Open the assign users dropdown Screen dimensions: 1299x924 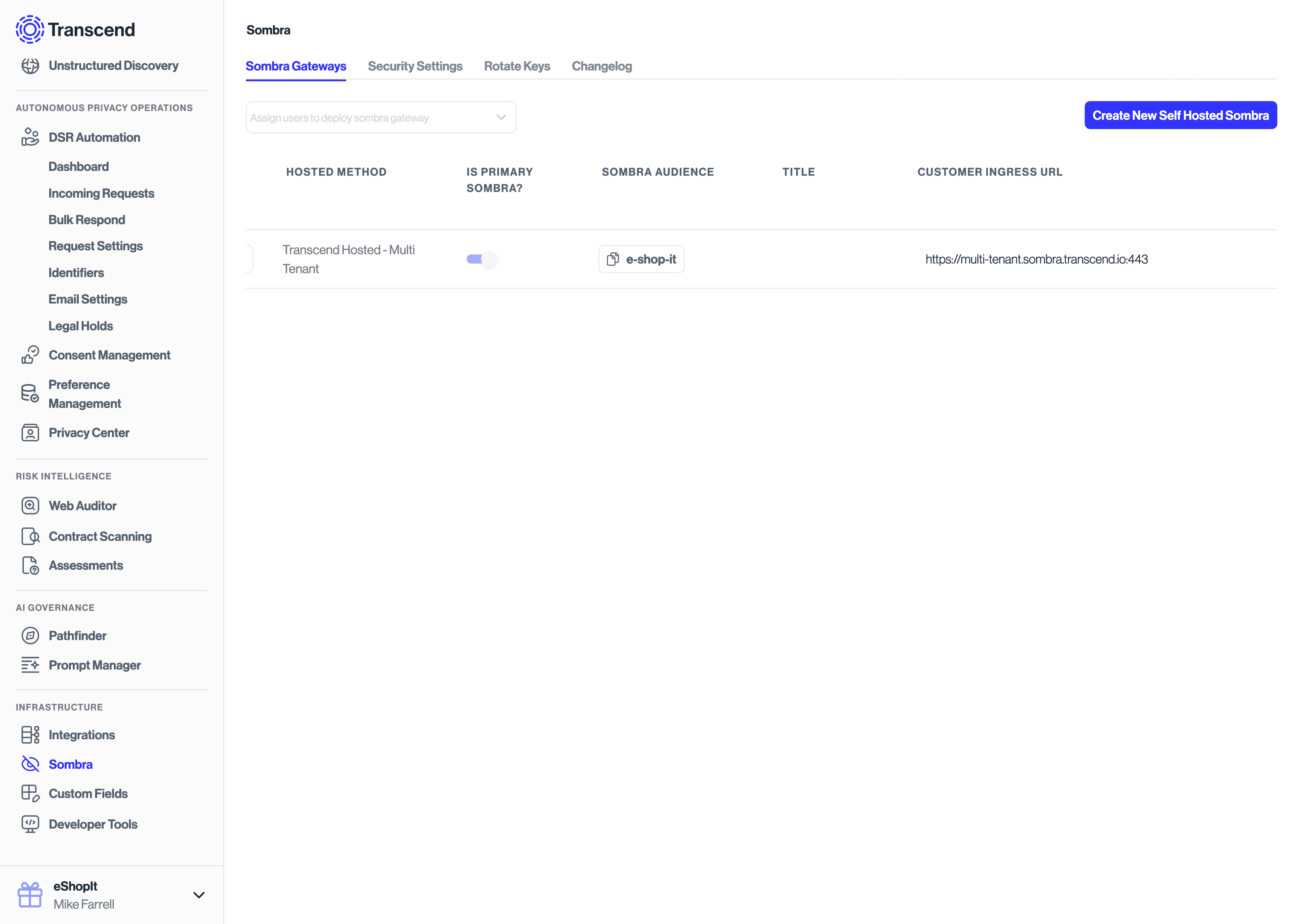pyautogui.click(x=381, y=117)
